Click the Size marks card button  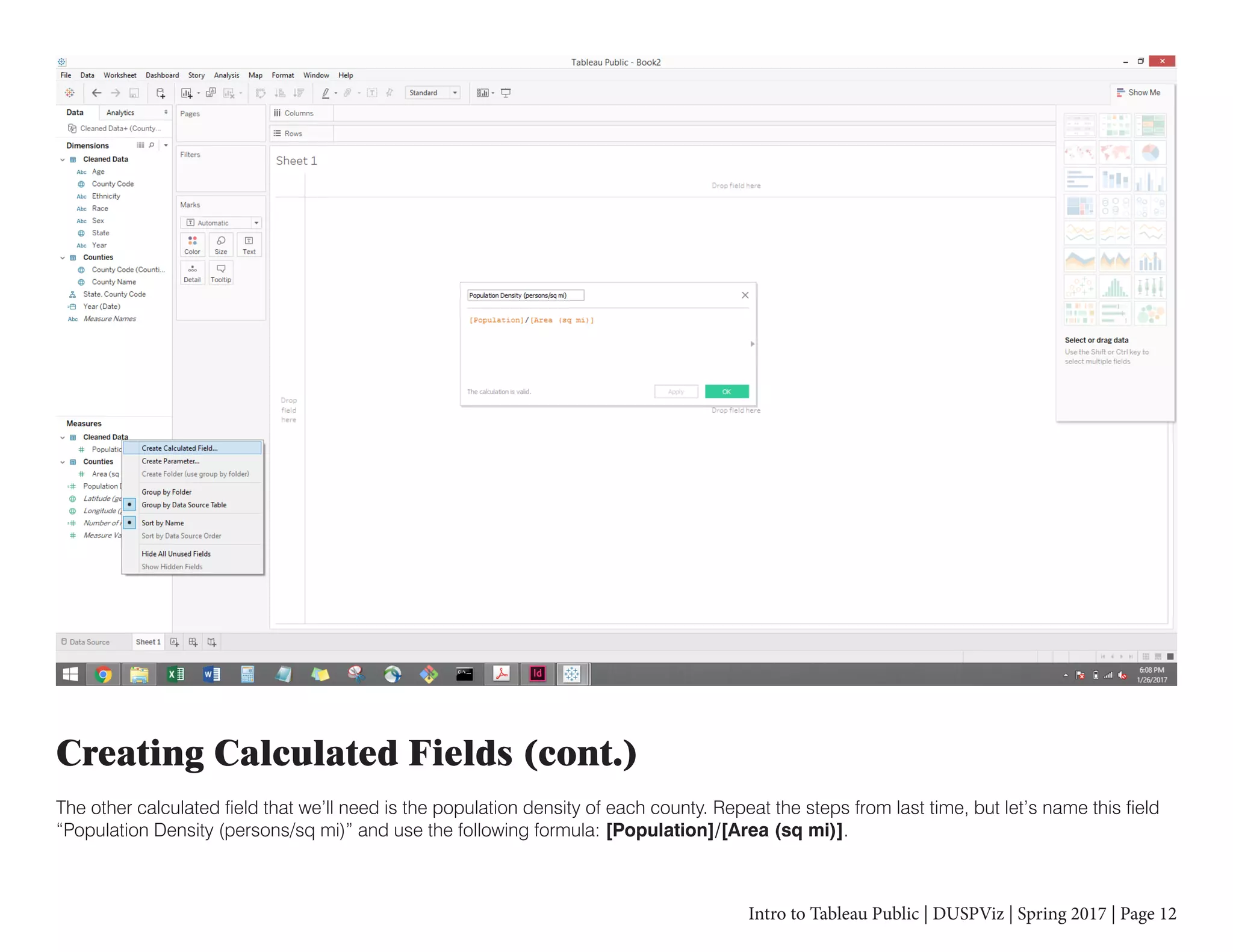click(221, 245)
